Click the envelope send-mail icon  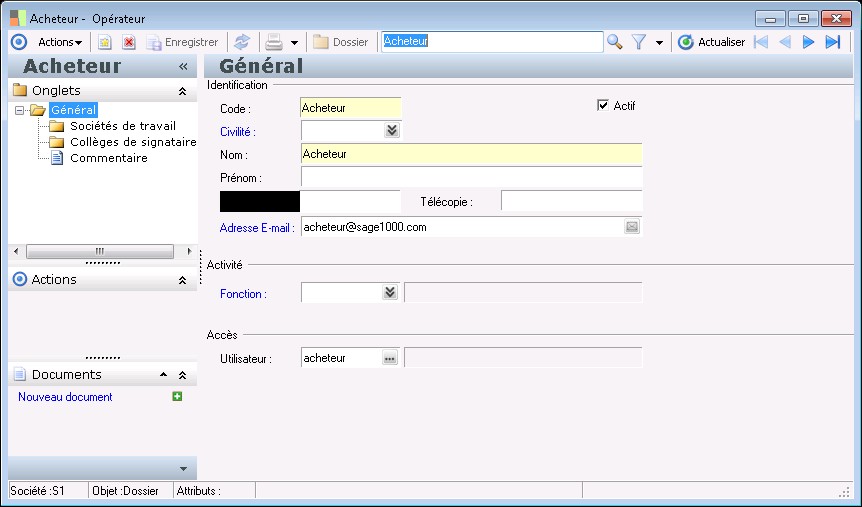632,226
